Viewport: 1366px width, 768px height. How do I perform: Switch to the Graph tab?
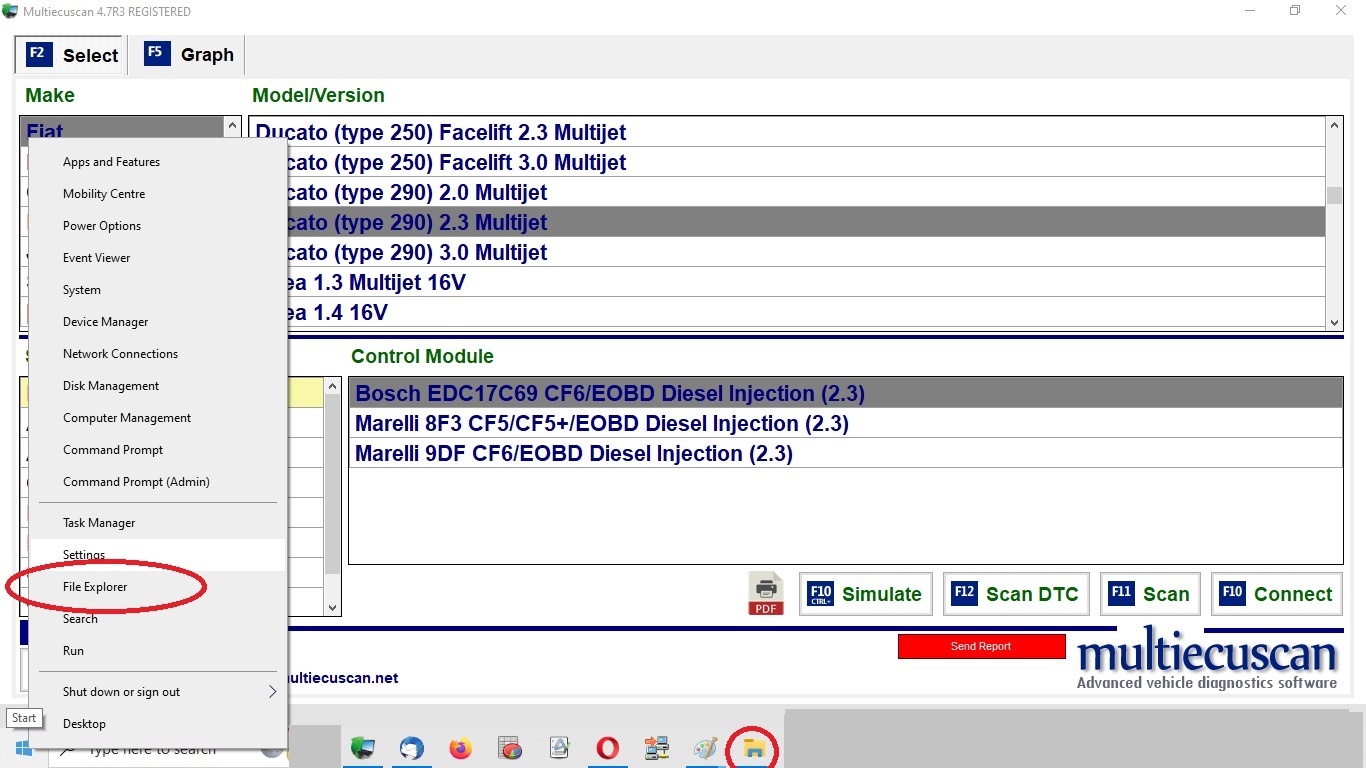189,55
